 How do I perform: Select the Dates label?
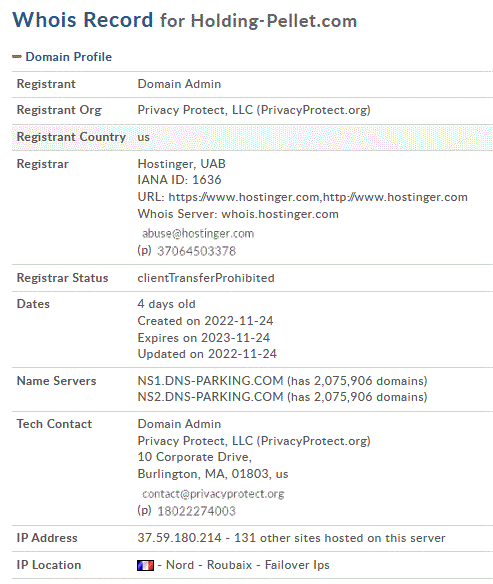tap(33, 304)
